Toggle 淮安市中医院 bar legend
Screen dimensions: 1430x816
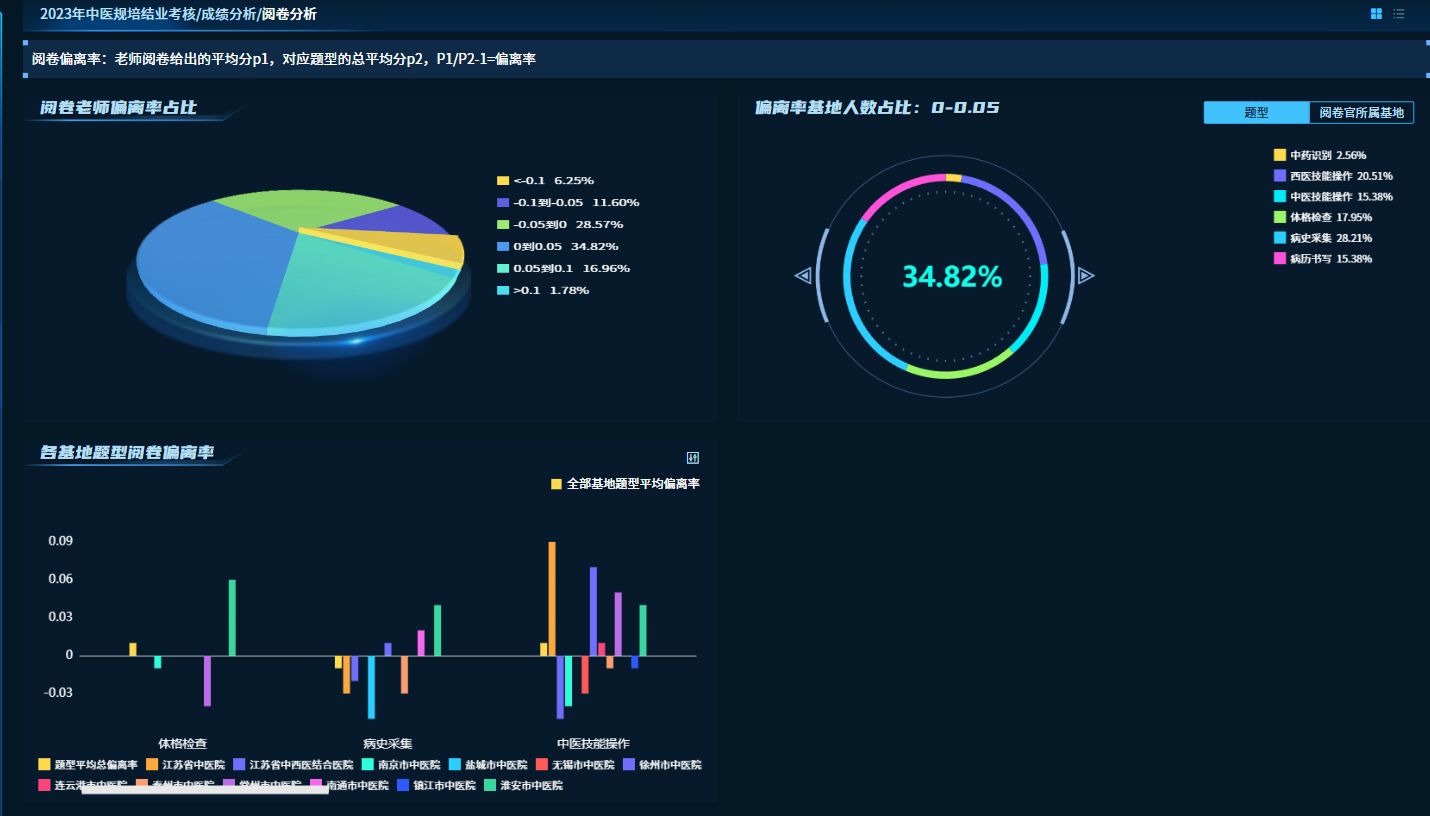(524, 786)
